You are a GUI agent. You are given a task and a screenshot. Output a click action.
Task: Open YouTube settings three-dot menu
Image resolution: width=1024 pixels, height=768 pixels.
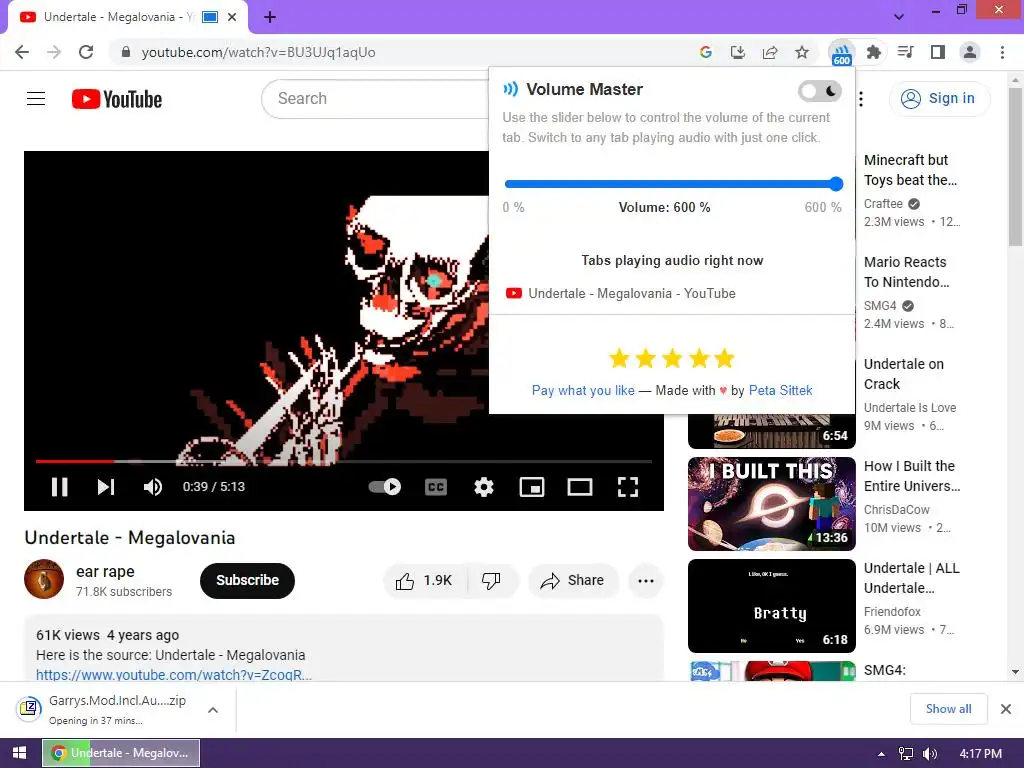point(861,99)
